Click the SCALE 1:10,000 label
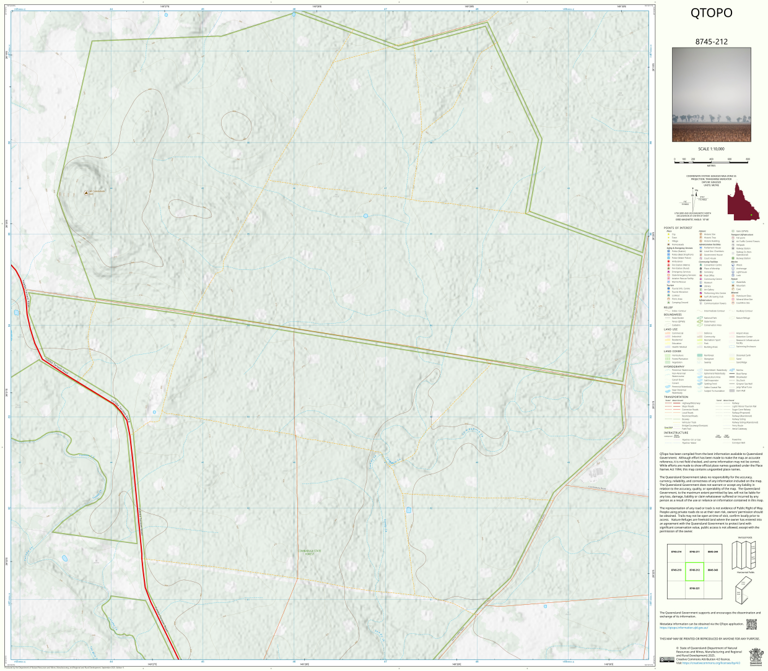Viewport: 768px width, 671px height. click(x=711, y=149)
